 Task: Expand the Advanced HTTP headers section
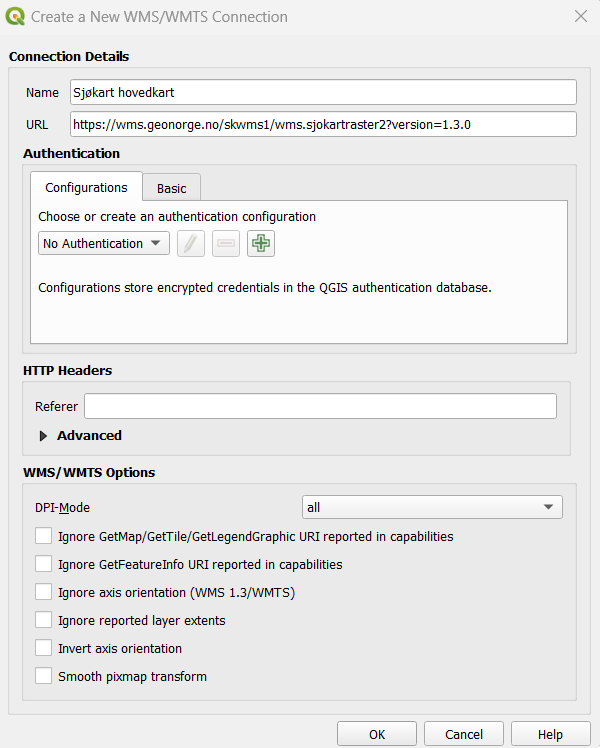[43, 436]
